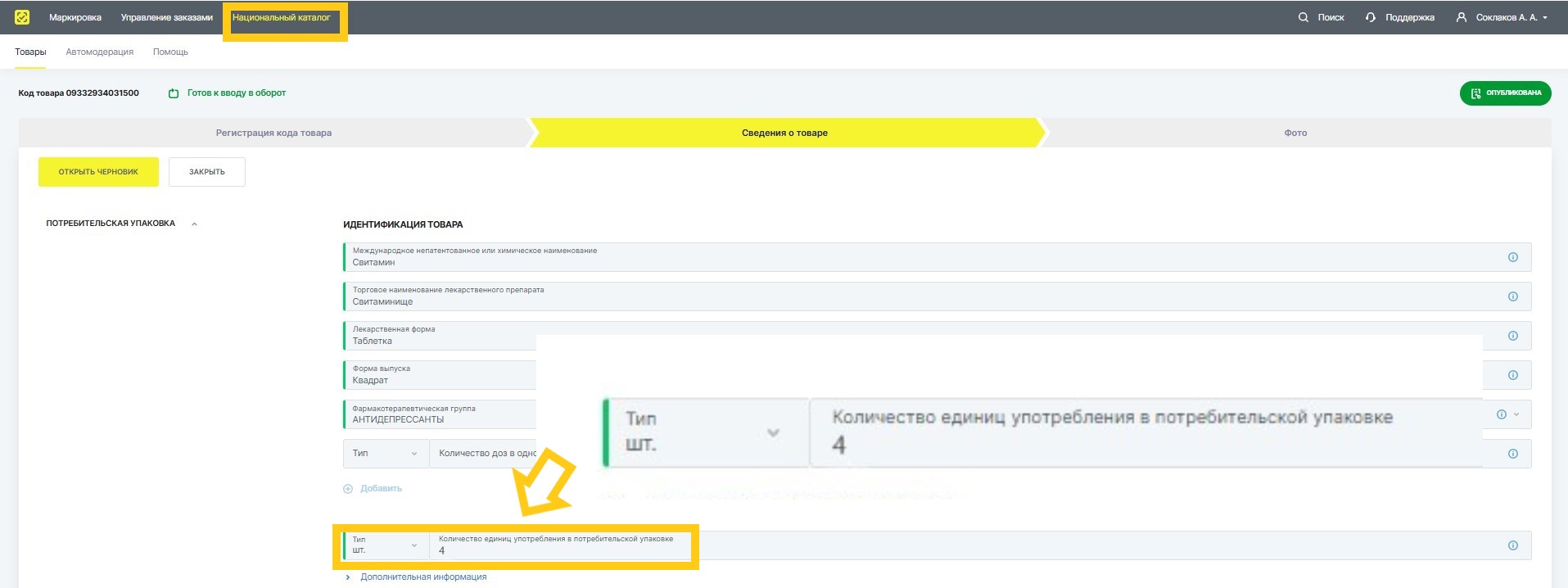Go to the Фото step

[1295, 133]
